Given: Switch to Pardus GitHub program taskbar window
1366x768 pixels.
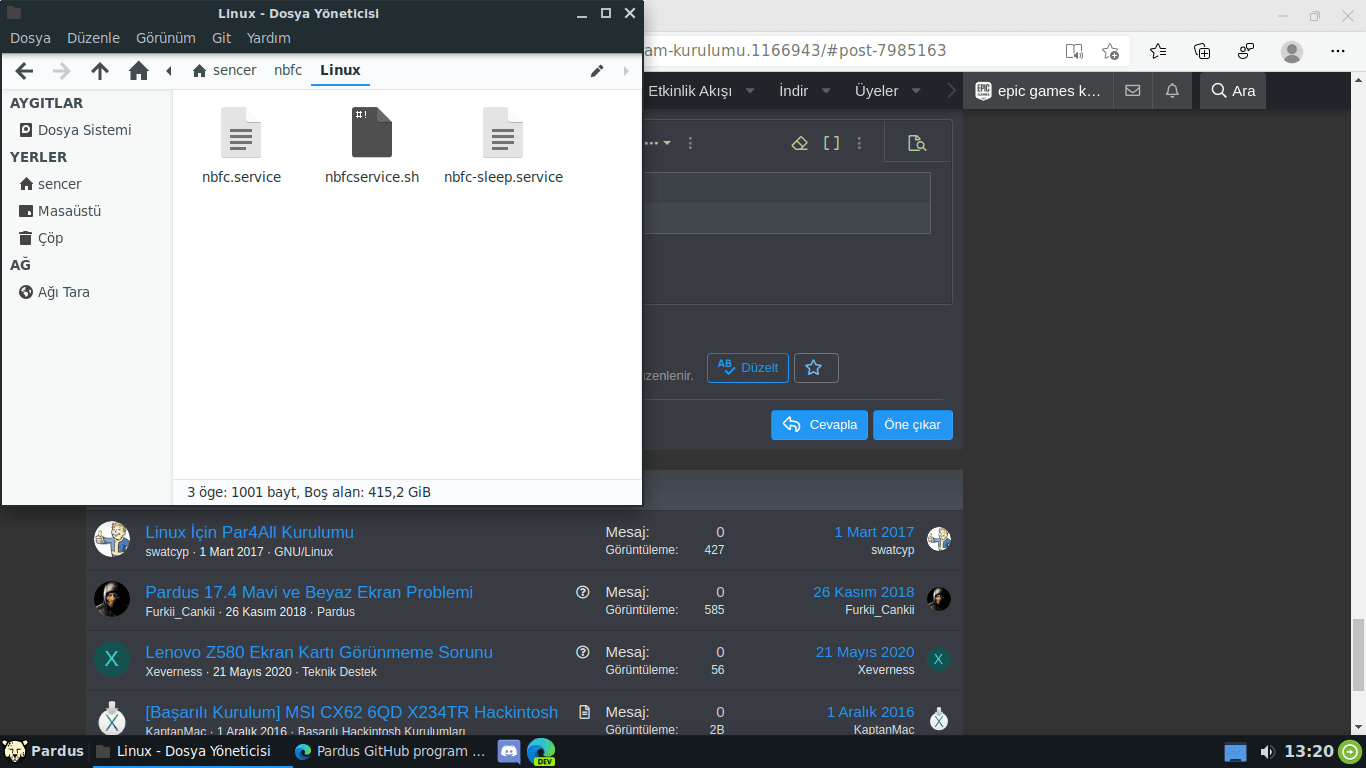Looking at the screenshot, I should 390,751.
